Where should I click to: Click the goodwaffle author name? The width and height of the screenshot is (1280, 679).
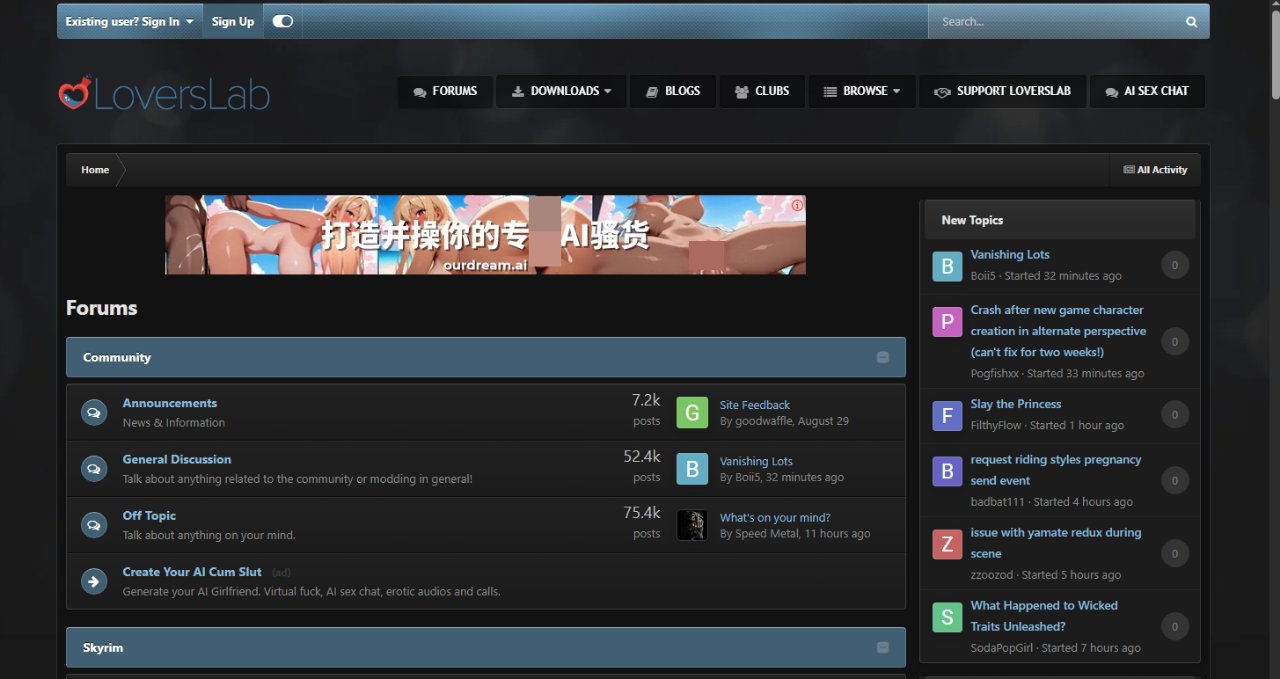click(x=764, y=421)
